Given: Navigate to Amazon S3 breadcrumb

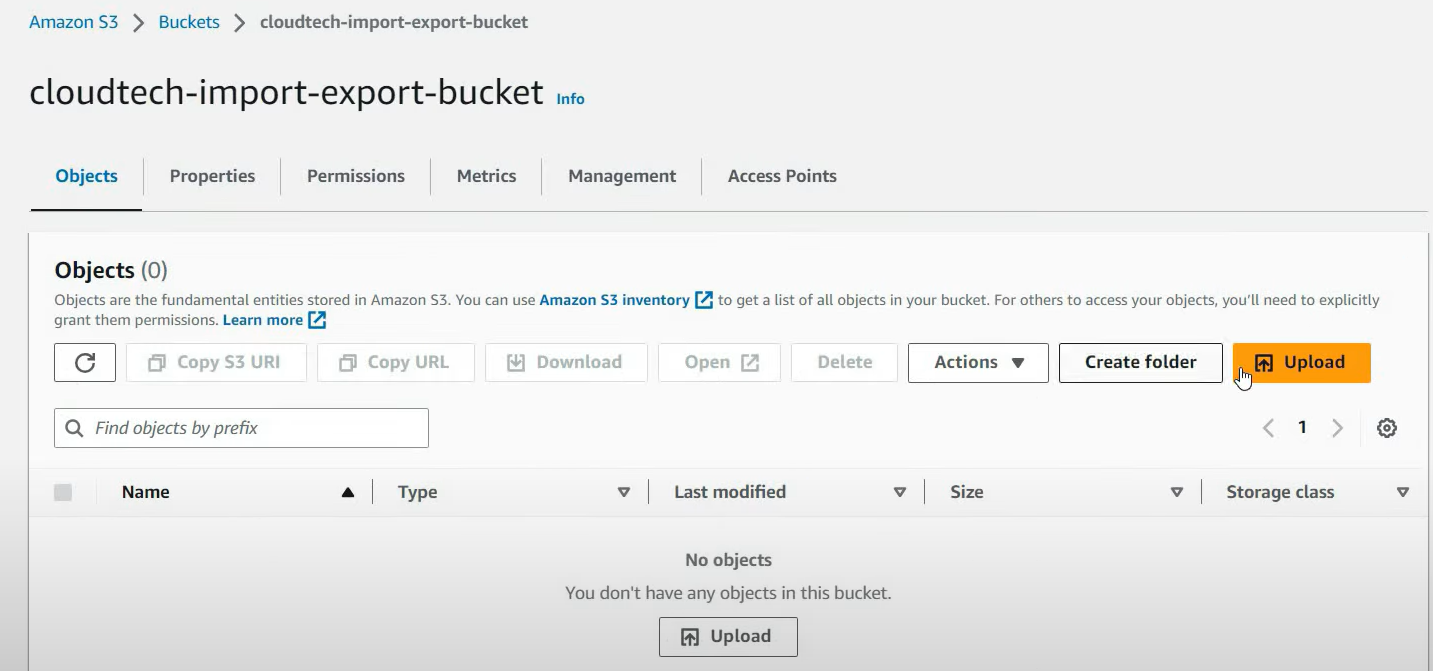Looking at the screenshot, I should (x=74, y=22).
